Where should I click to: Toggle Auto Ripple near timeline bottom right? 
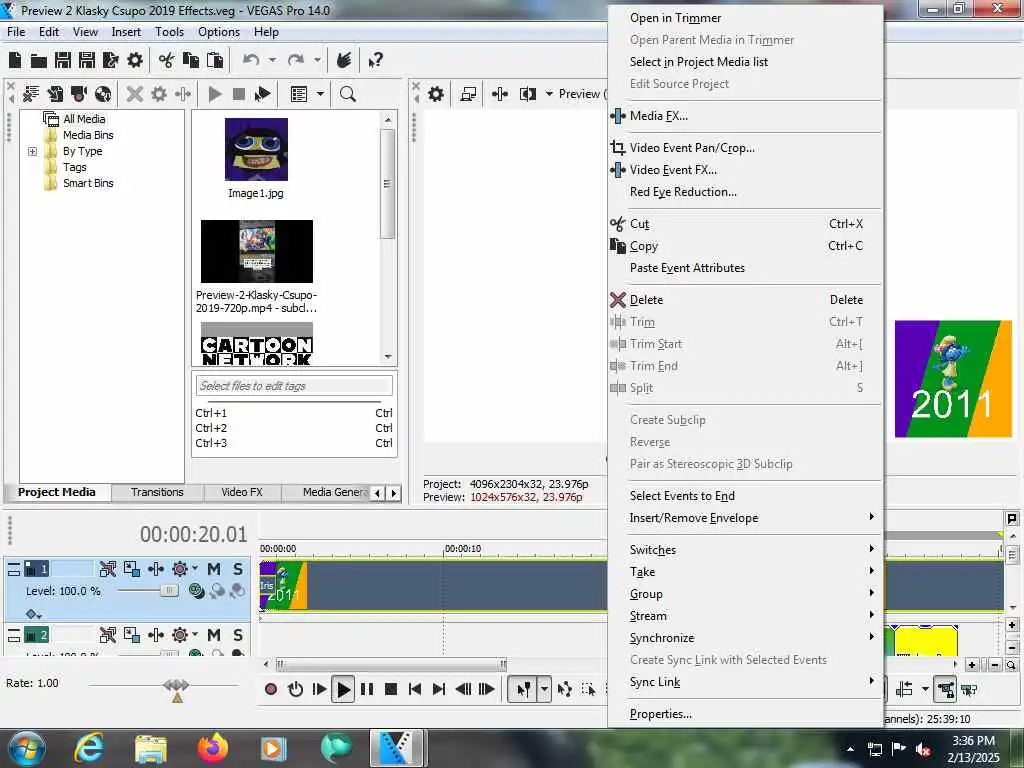click(905, 689)
